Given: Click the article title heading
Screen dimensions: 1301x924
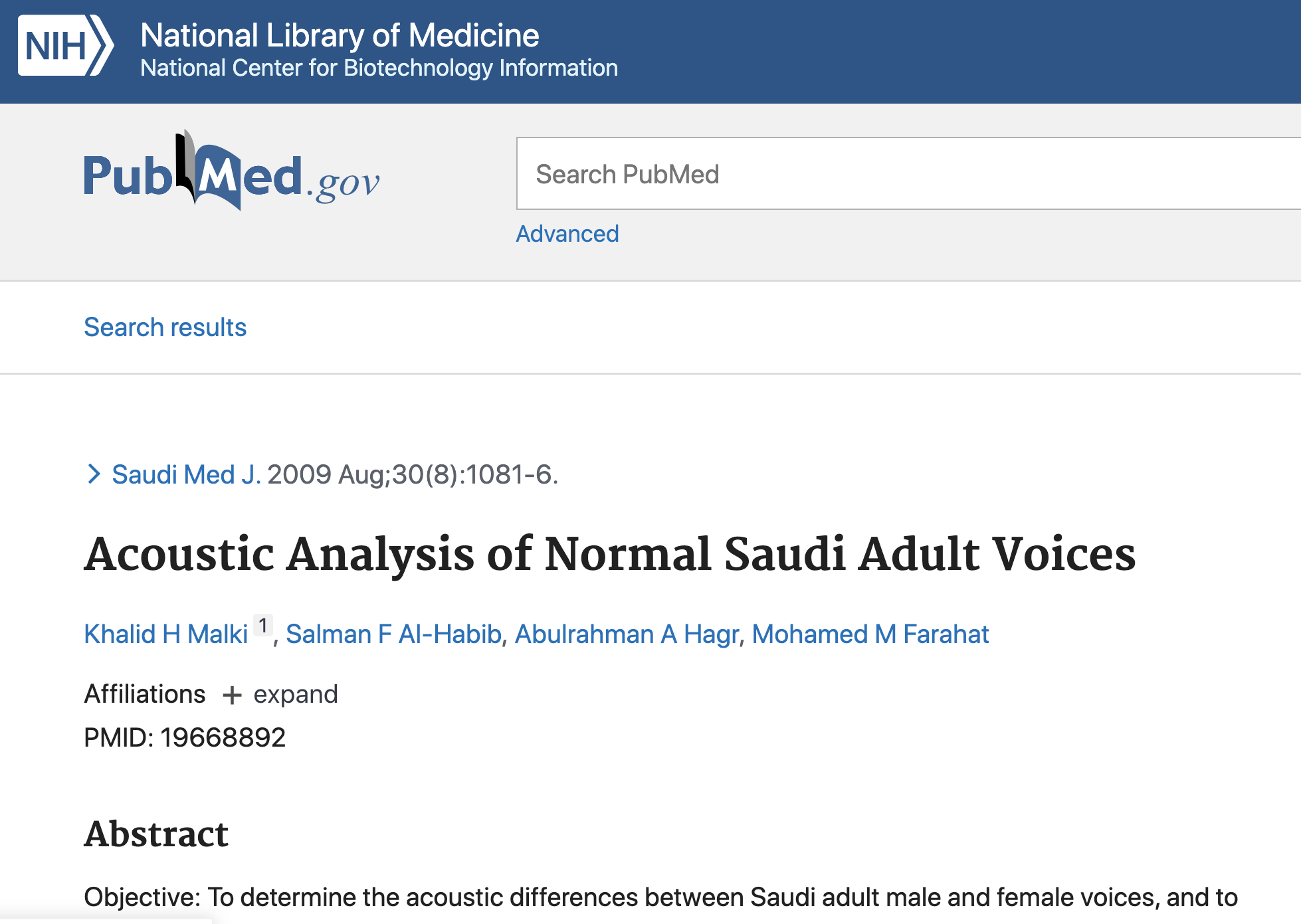Looking at the screenshot, I should coord(610,554).
